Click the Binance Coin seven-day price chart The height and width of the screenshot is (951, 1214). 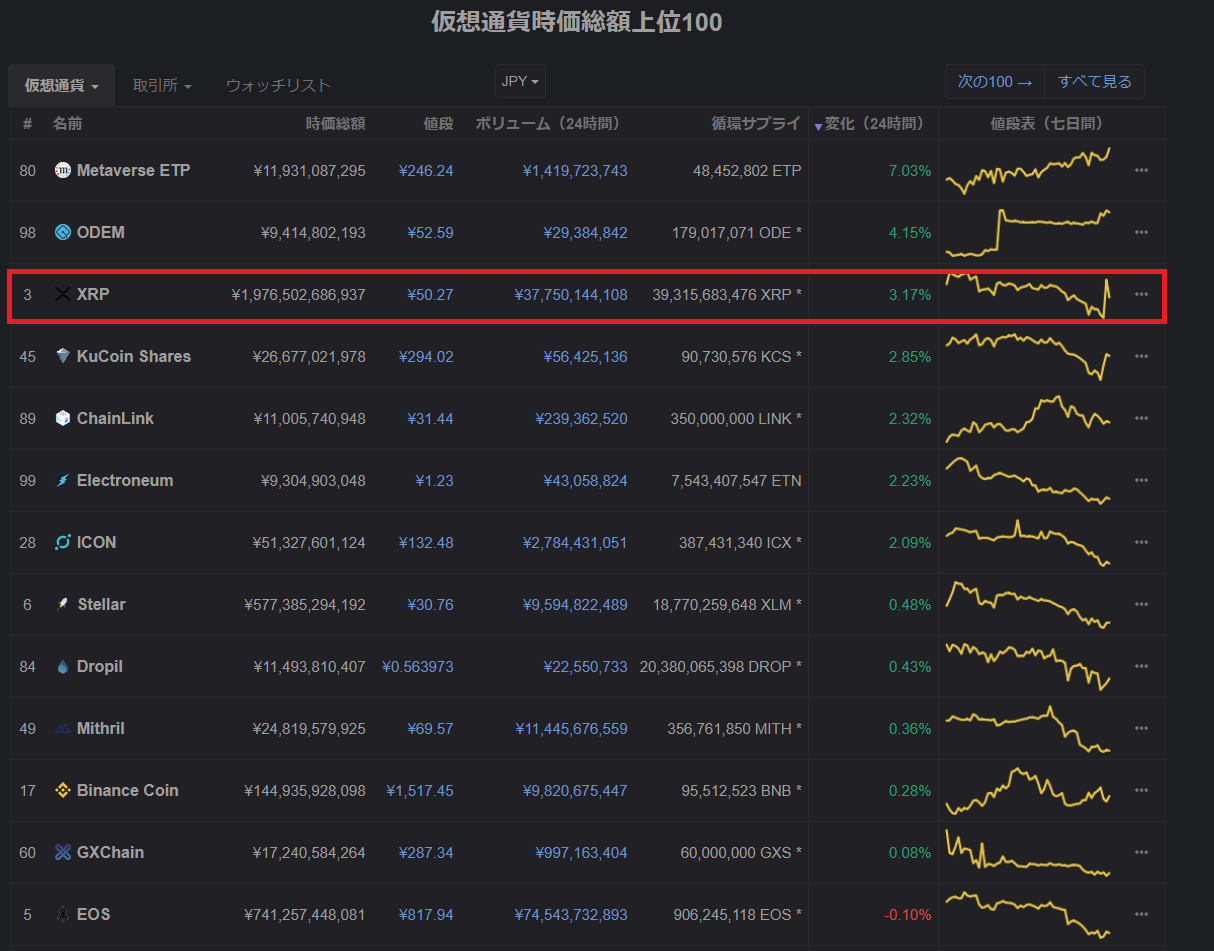pyautogui.click(x=1028, y=791)
